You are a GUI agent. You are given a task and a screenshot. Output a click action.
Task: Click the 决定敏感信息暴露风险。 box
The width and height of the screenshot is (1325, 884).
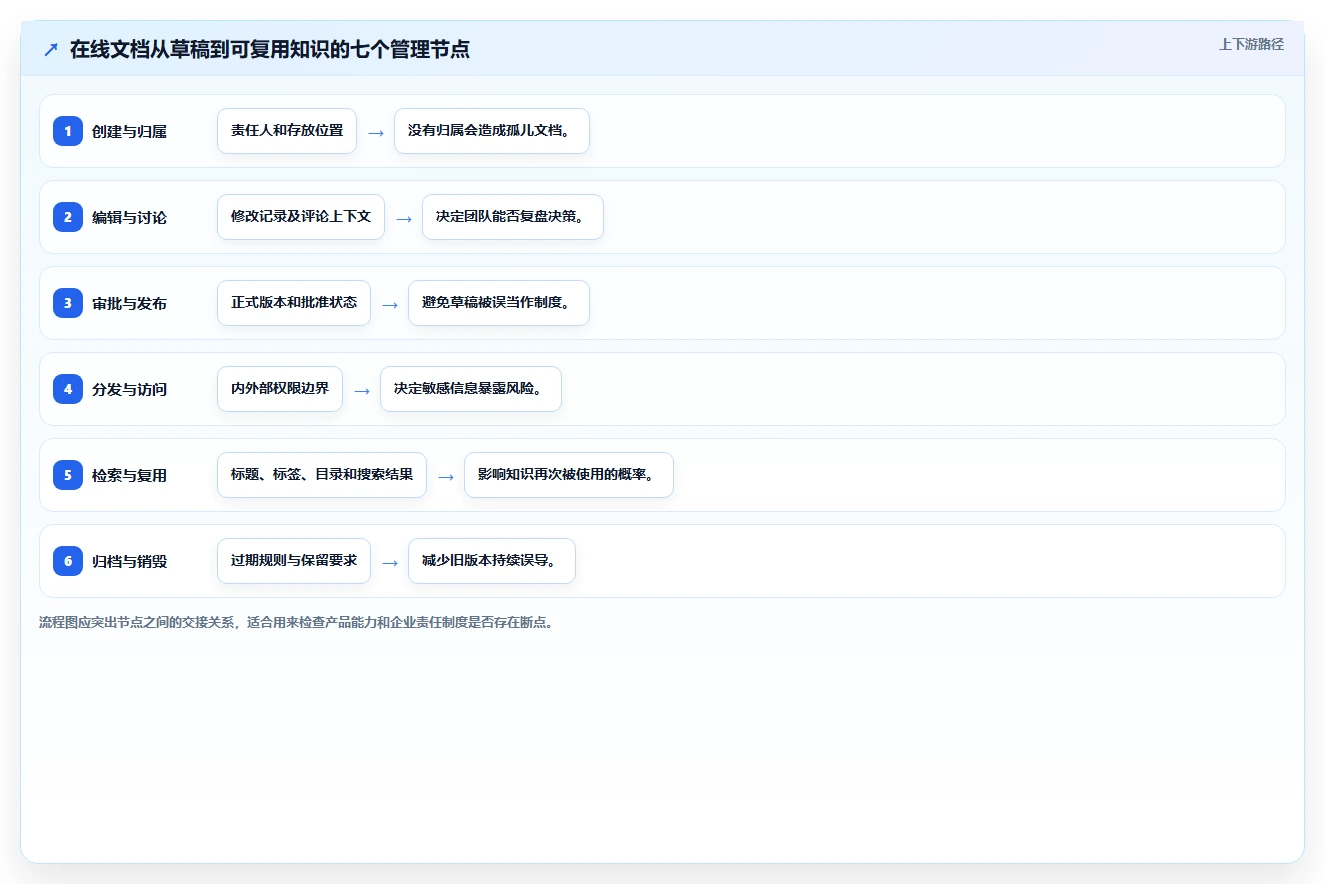471,389
